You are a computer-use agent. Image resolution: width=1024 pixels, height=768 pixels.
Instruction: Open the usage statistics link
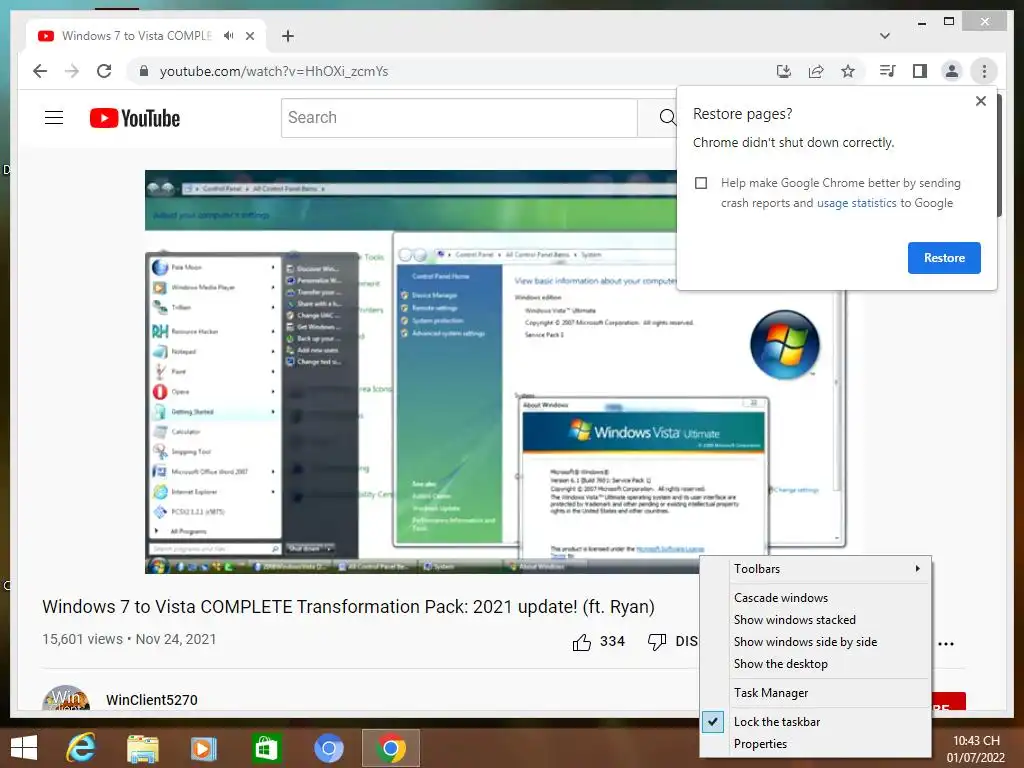[x=856, y=203]
